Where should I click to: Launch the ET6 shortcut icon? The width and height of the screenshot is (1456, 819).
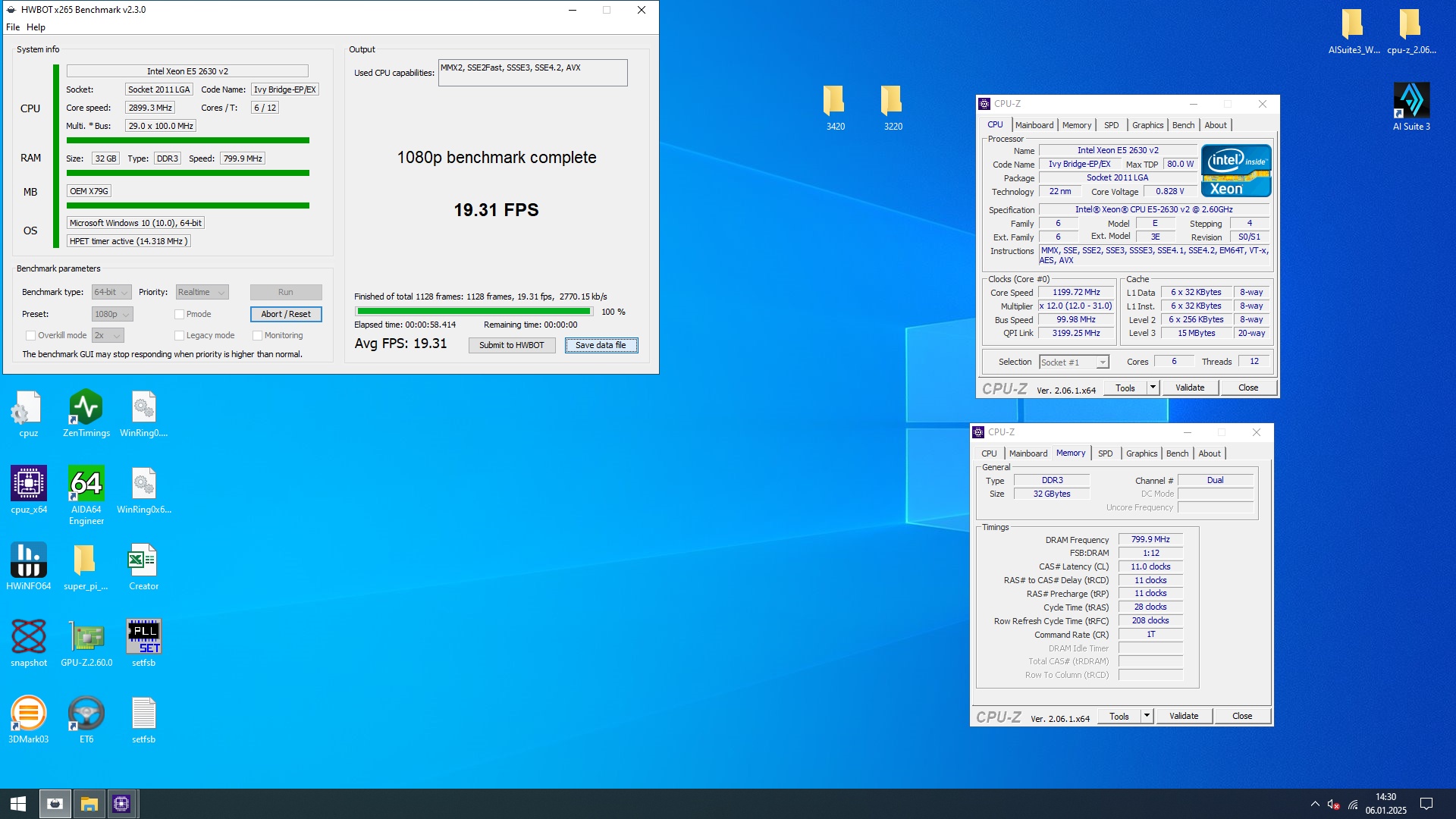pyautogui.click(x=86, y=720)
